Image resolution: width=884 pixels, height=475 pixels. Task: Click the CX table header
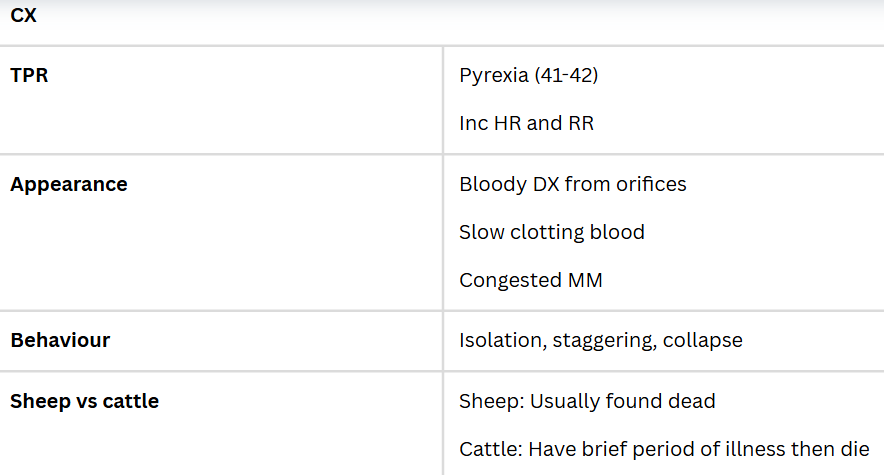pos(24,17)
